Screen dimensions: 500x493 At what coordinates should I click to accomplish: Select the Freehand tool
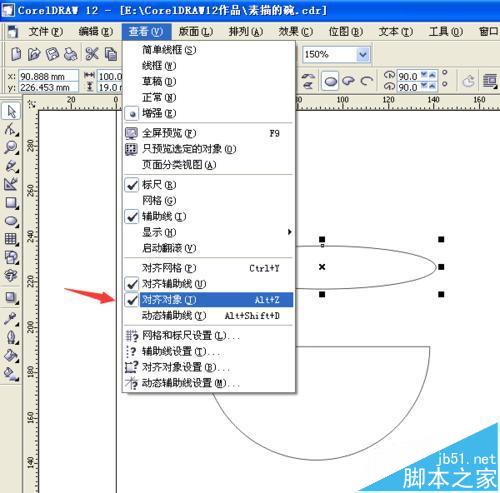click(11, 166)
